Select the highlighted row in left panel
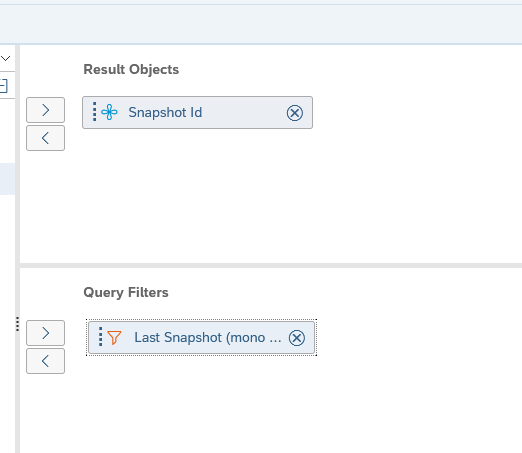 [x=7, y=179]
